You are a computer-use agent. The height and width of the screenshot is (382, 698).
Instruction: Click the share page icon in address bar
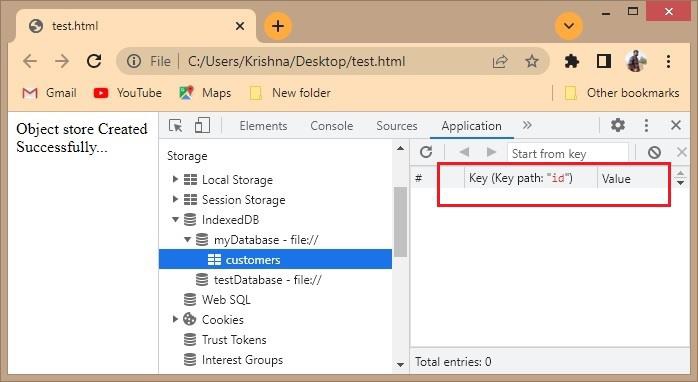500,61
